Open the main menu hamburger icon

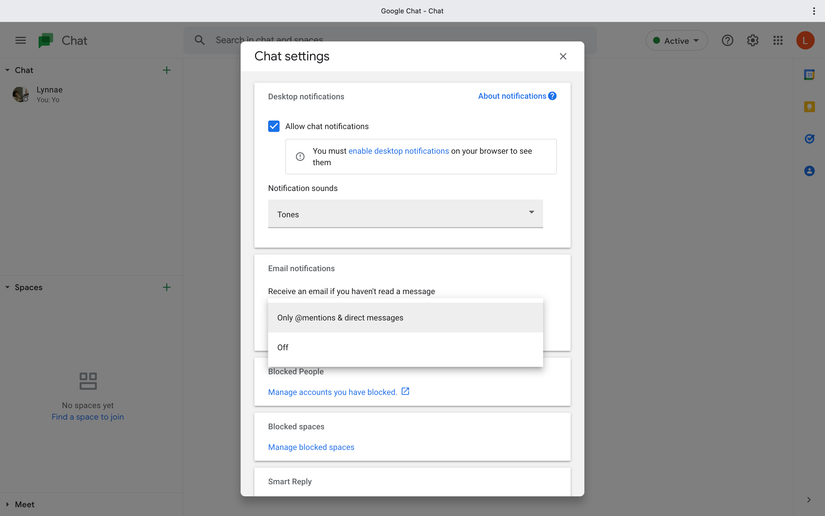tap(21, 41)
